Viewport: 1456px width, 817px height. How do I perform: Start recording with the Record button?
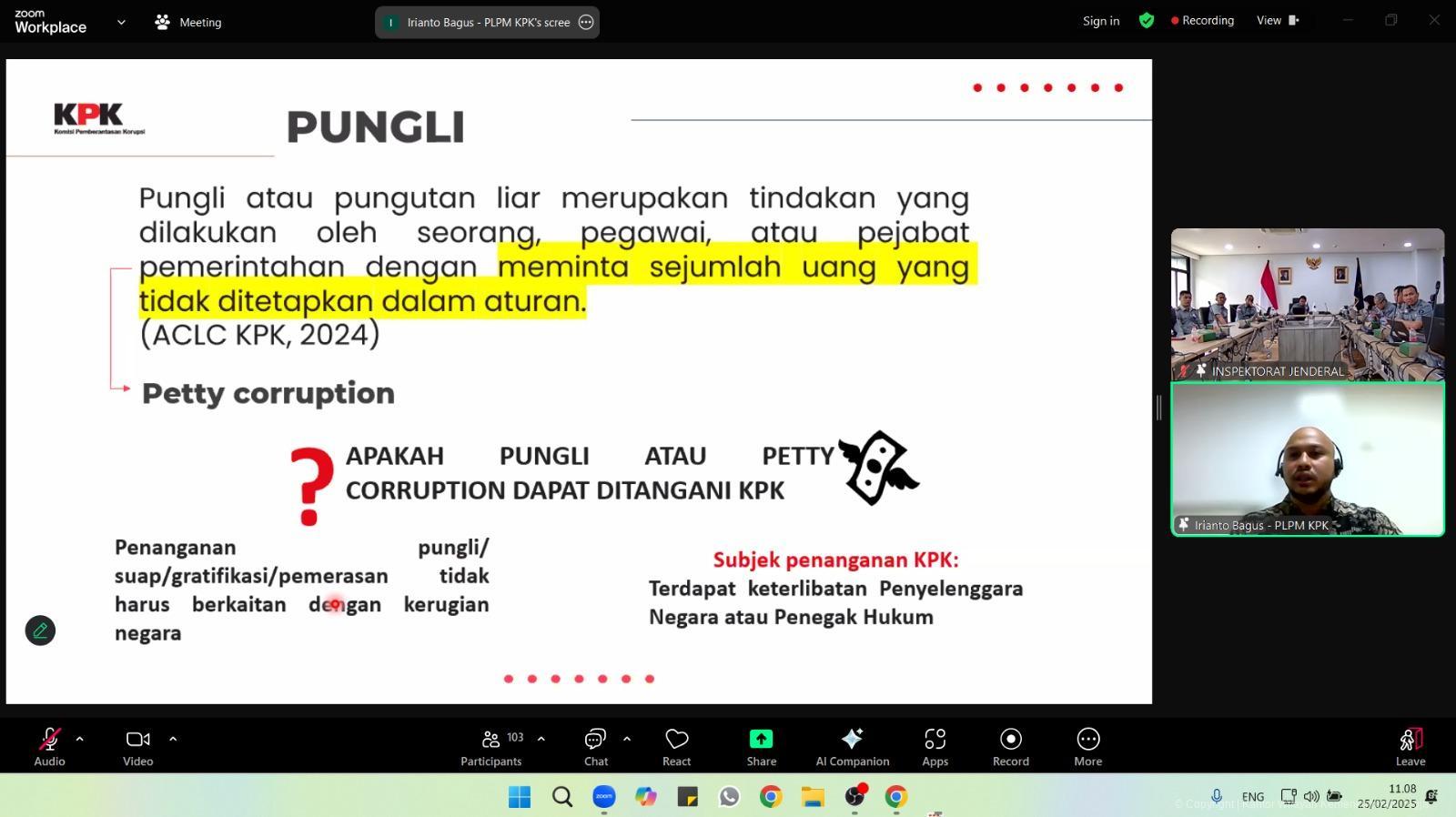click(1010, 746)
